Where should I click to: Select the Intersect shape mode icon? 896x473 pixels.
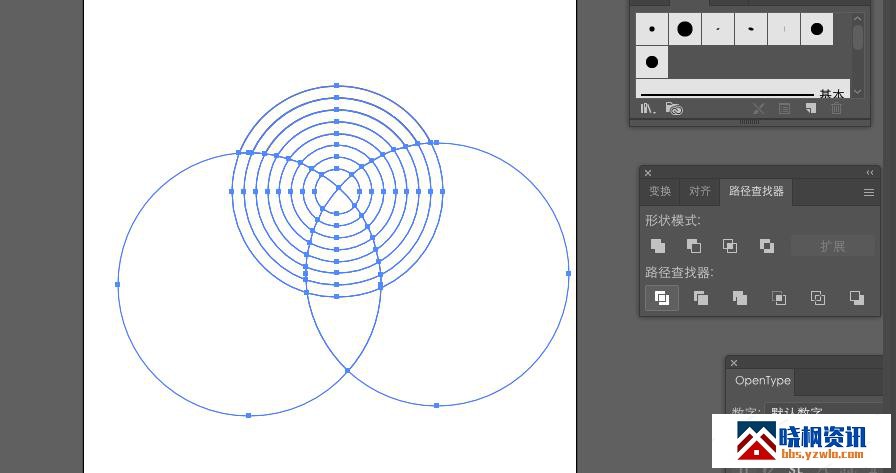(x=730, y=246)
